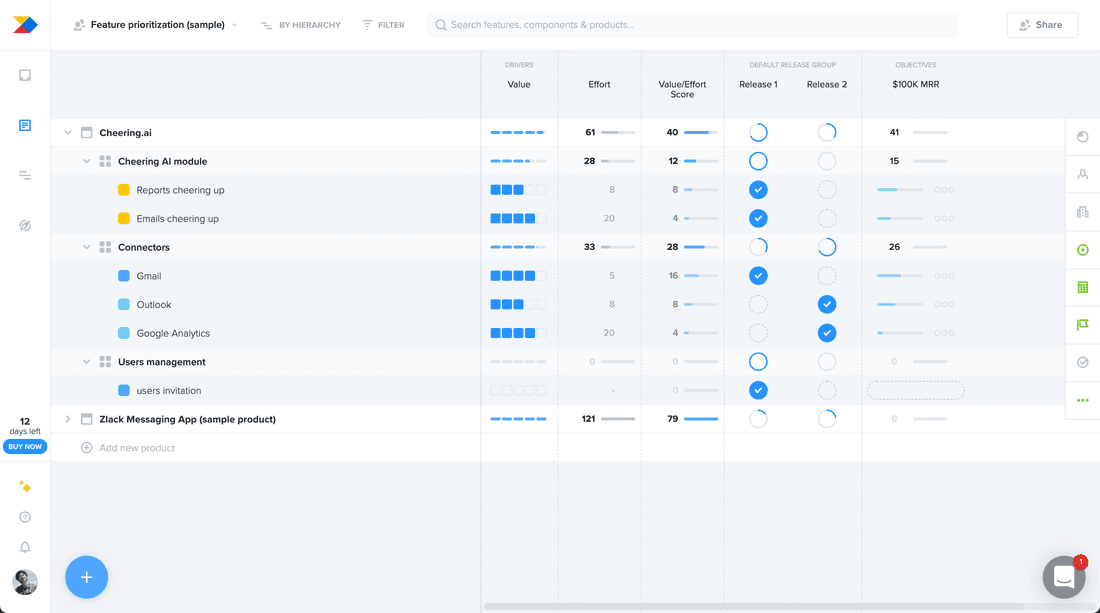The image size is (1100, 613).
Task: Open the Insights board in the left sidebar
Action: [x=24, y=226]
